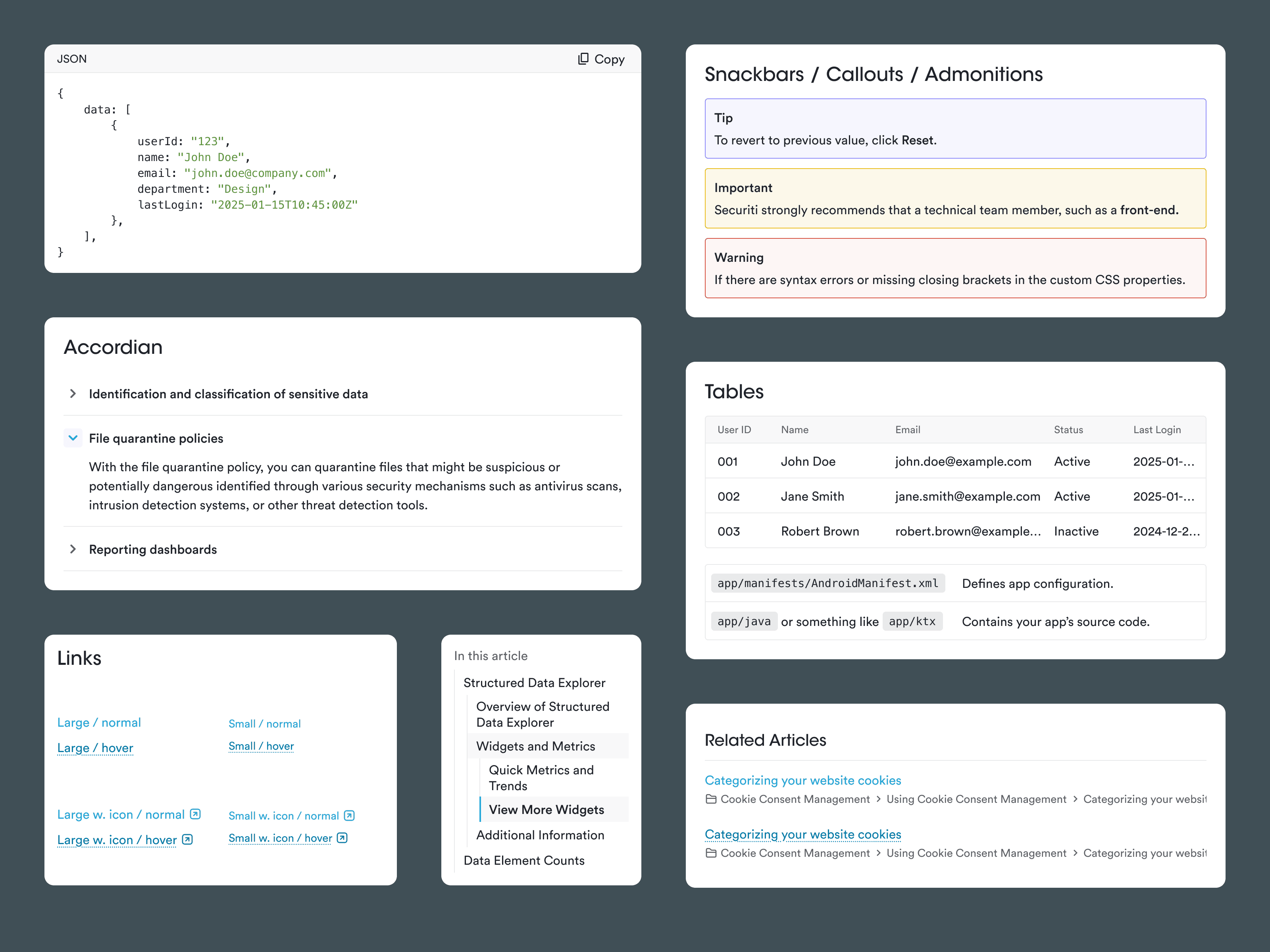This screenshot has height=952, width=1270.
Task: Click app/manifests/AndroidManifest.xml code chip
Action: (827, 583)
